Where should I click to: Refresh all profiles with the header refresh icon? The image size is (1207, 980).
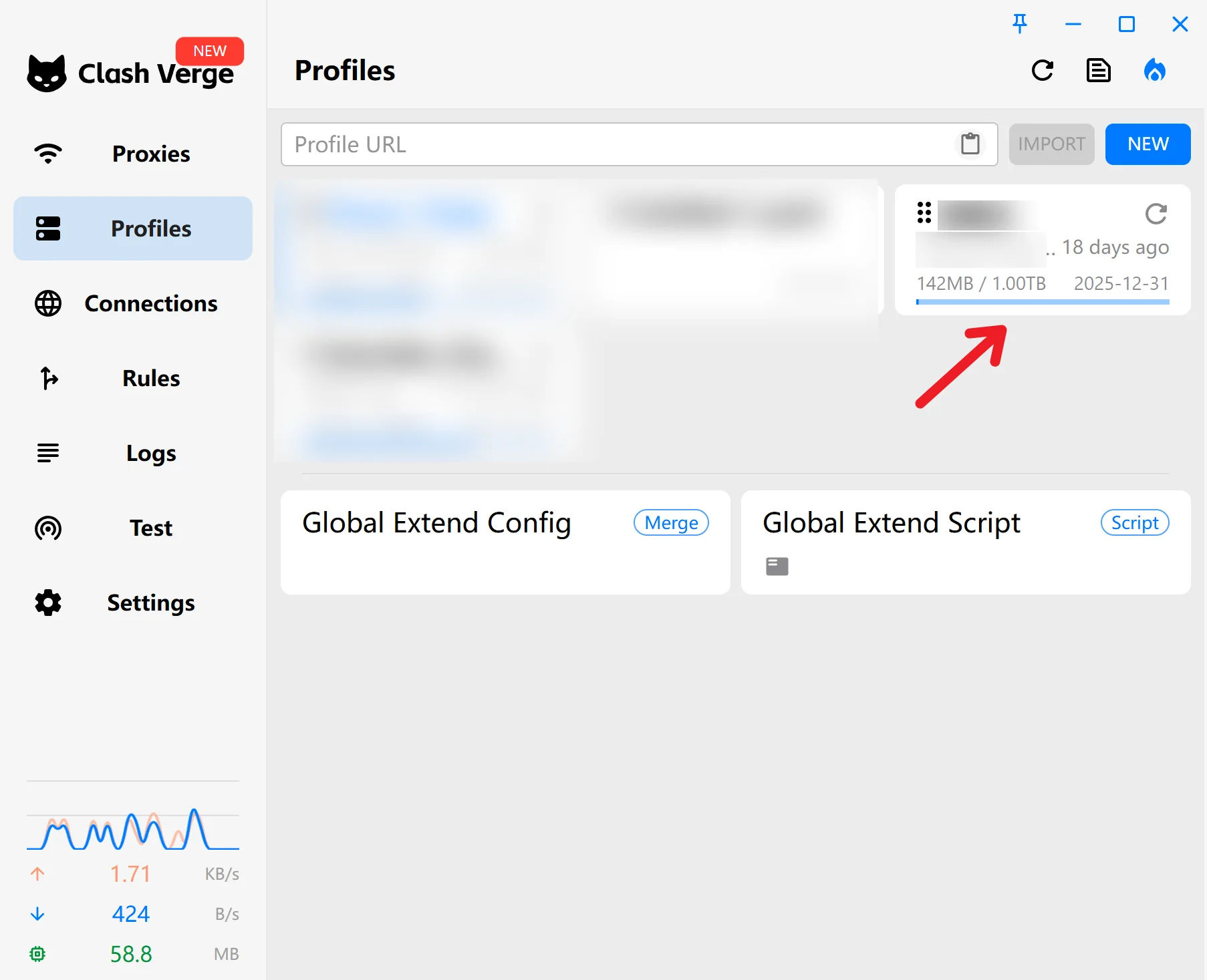coord(1043,70)
